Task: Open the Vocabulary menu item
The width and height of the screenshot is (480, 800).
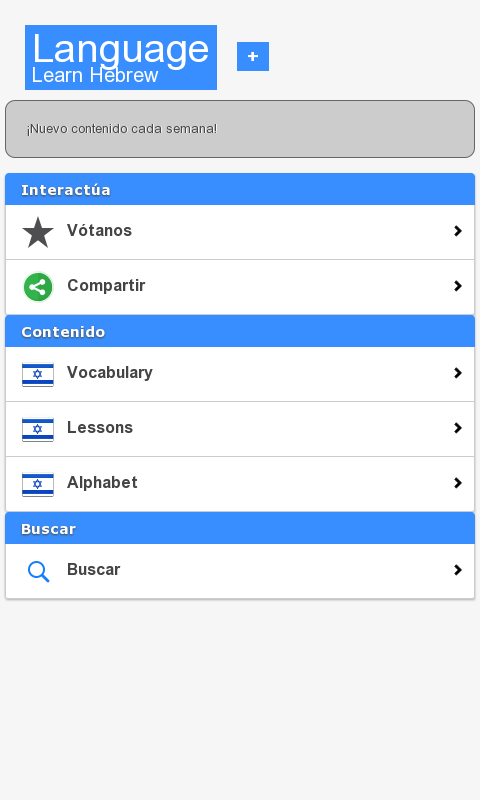Action: (x=240, y=374)
